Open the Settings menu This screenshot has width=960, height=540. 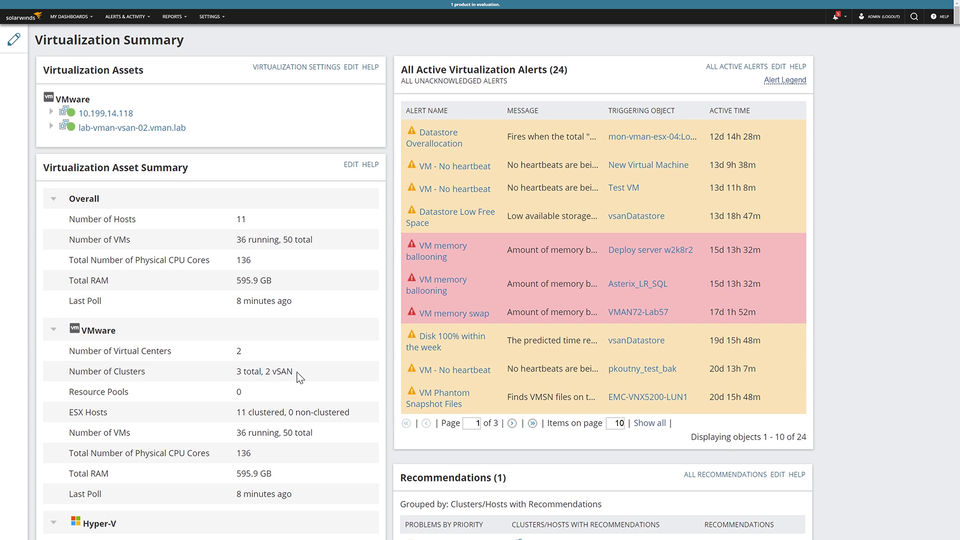(x=212, y=17)
